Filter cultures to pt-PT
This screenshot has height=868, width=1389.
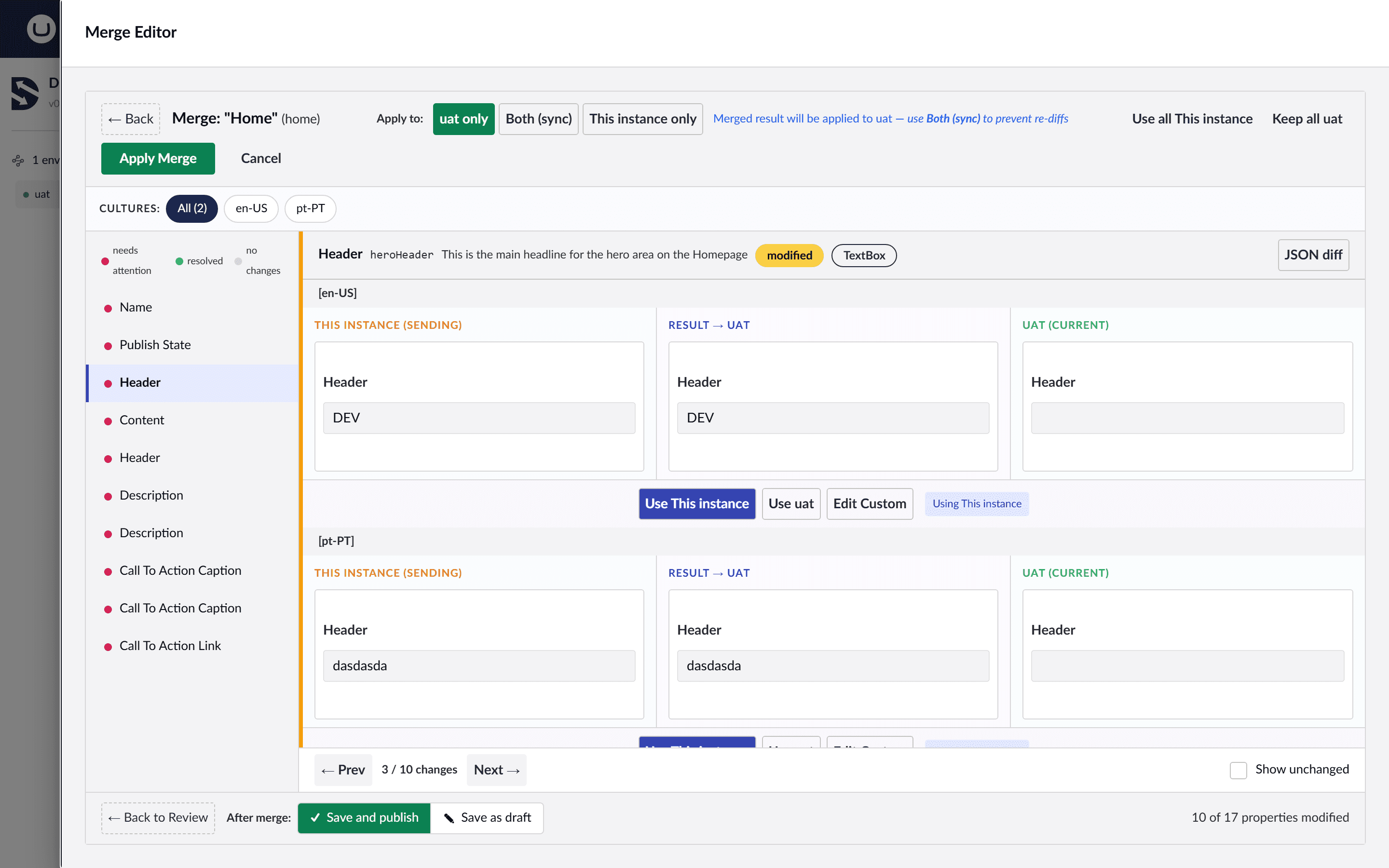pyautogui.click(x=310, y=208)
